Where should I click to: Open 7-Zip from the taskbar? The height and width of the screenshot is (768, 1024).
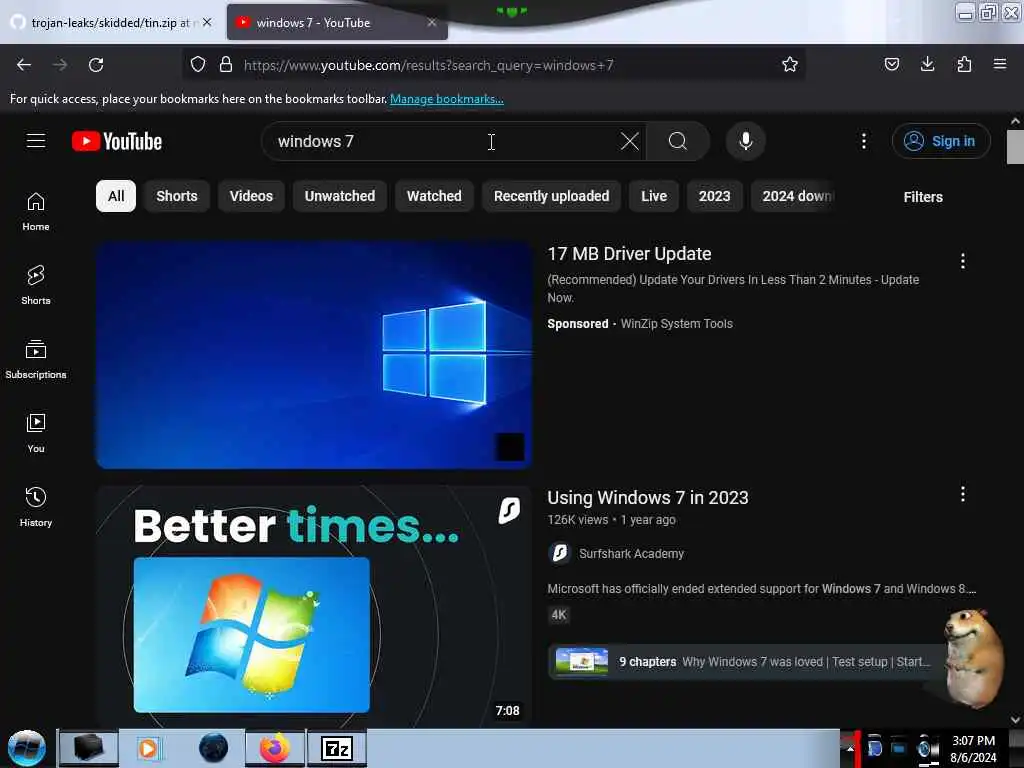(337, 748)
